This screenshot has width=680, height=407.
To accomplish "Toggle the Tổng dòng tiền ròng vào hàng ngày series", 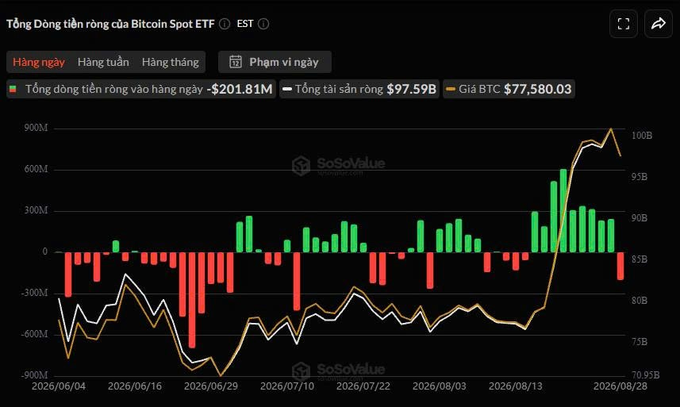I will (141, 89).
